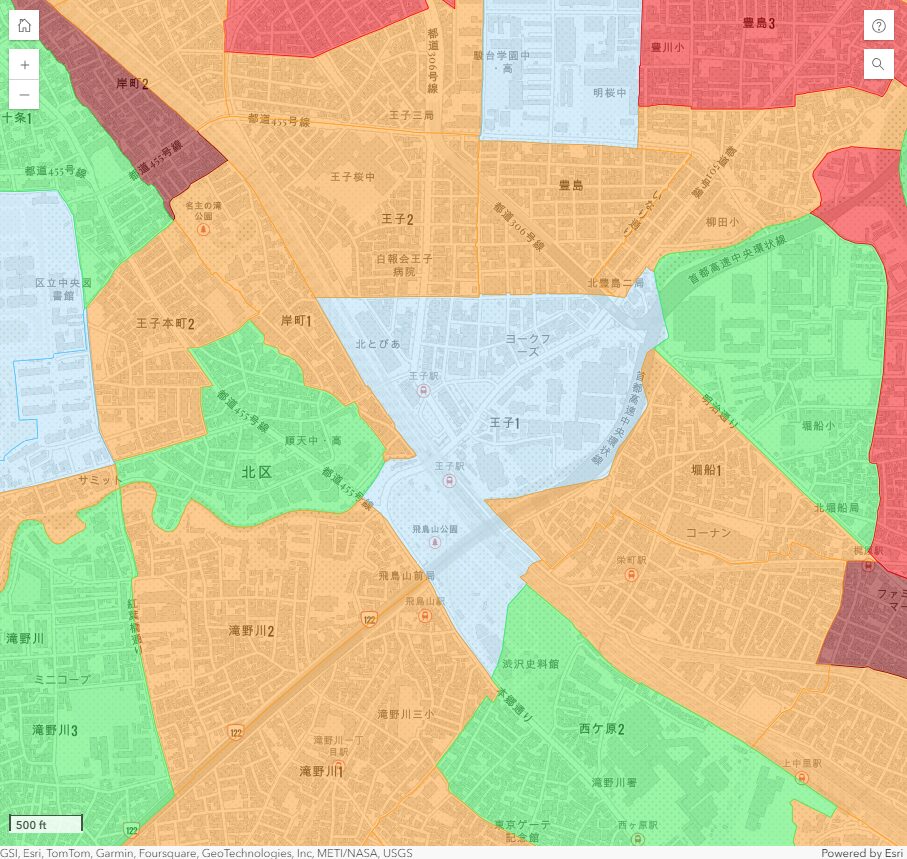
Task: Click the 上中里駅 station marker icon
Action: coord(801,777)
